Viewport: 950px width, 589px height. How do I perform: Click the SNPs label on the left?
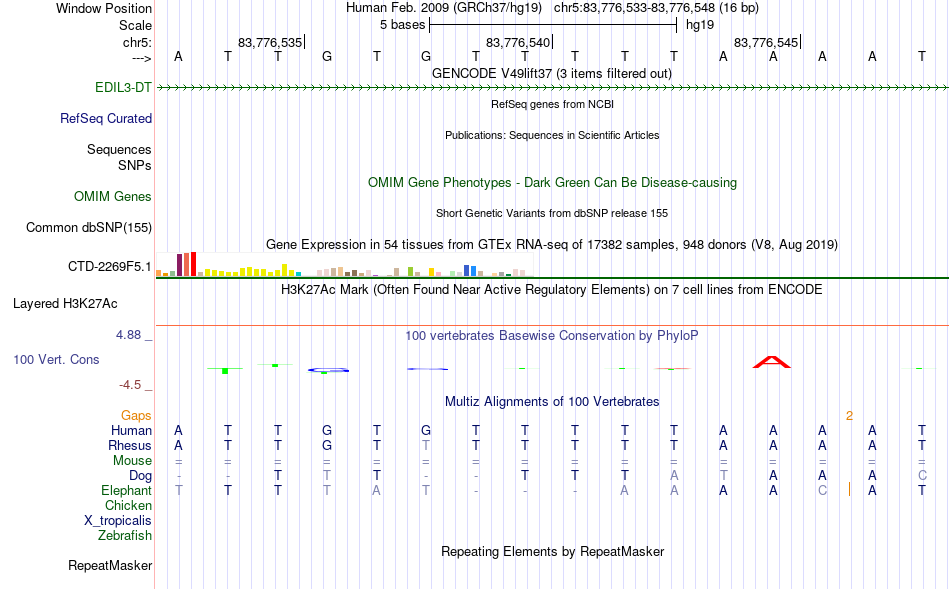[x=135, y=165]
